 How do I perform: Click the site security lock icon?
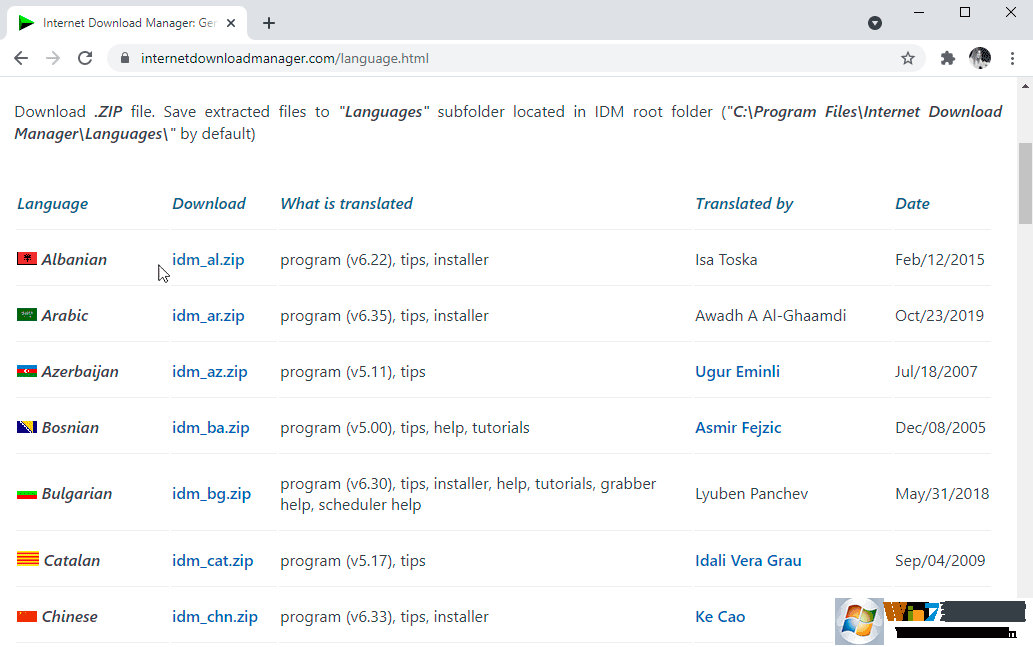(x=125, y=58)
